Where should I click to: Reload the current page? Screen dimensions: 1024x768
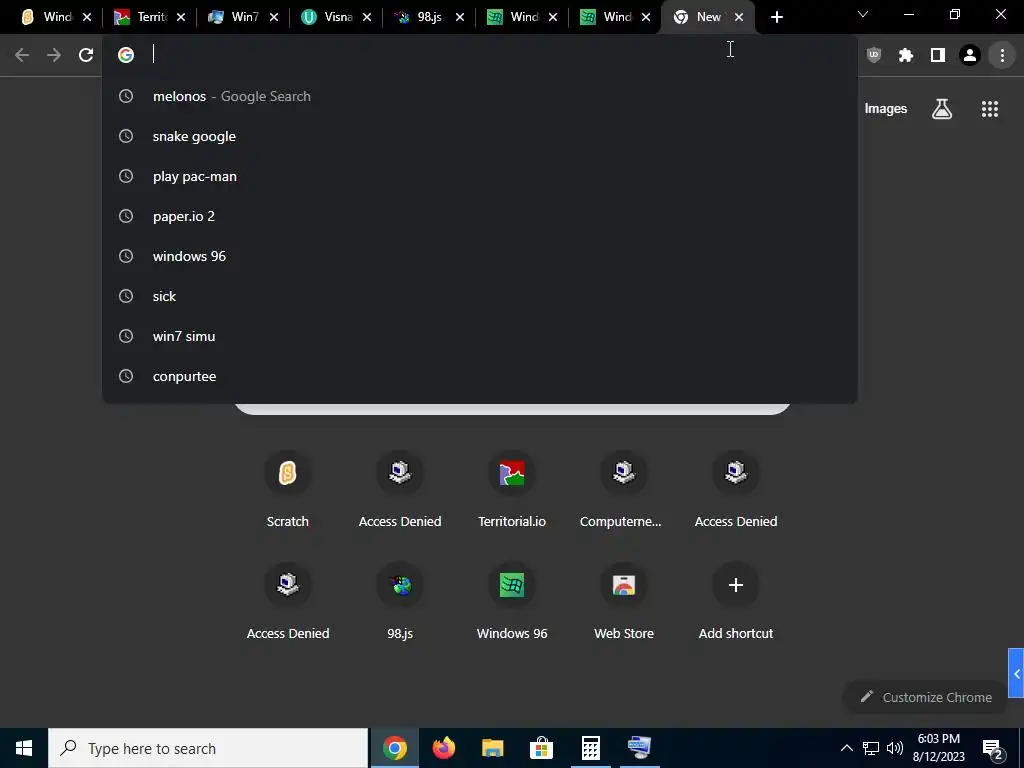coord(86,55)
